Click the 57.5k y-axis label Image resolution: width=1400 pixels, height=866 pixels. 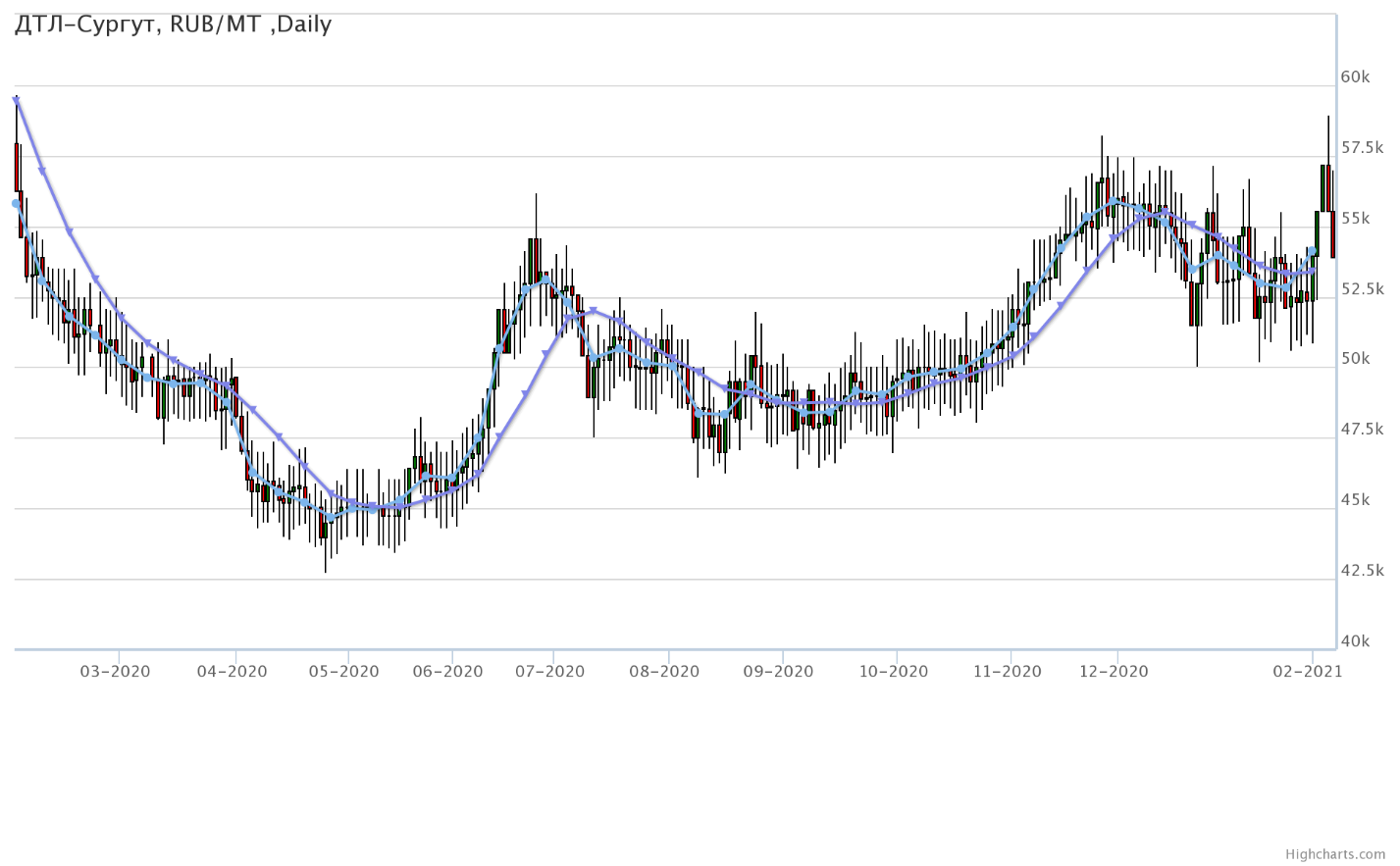coord(1362,148)
